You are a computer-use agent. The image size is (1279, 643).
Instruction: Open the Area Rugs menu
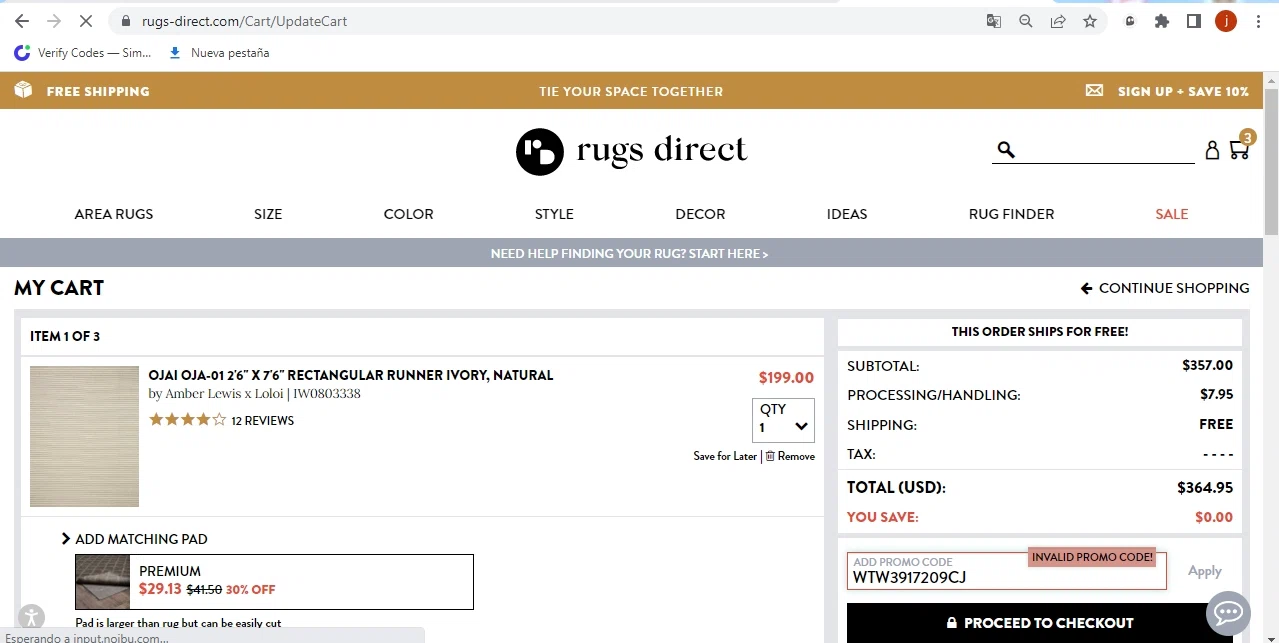coord(114,214)
